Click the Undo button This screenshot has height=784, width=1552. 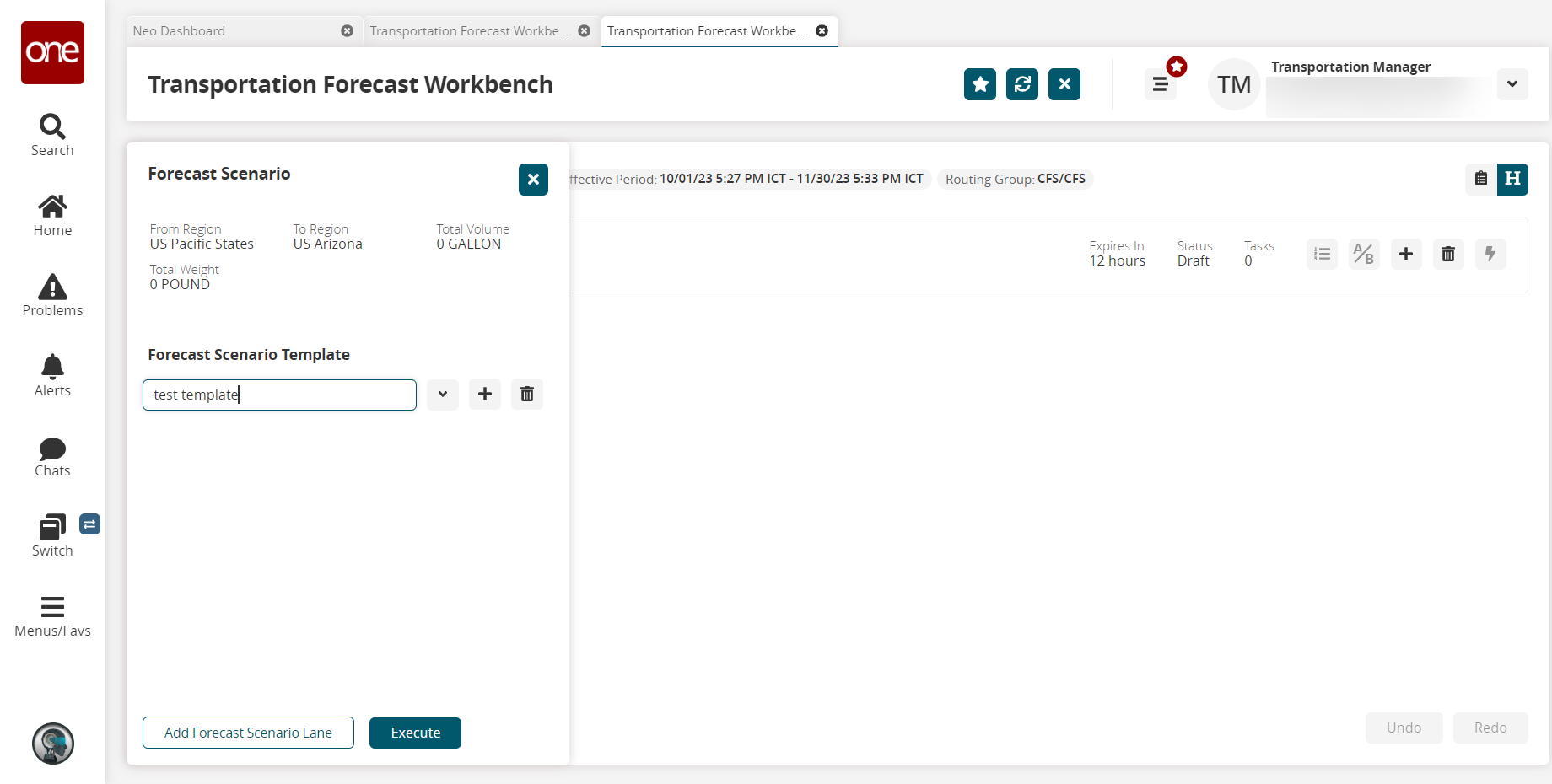[1404, 728]
